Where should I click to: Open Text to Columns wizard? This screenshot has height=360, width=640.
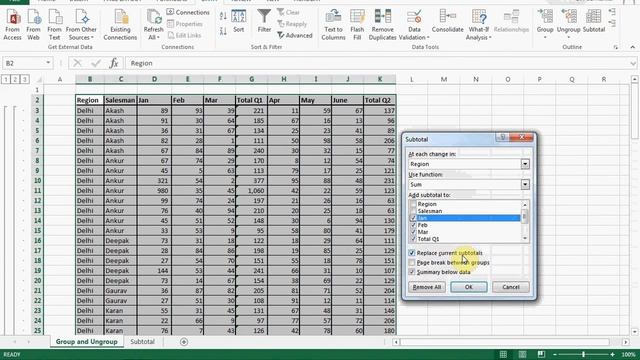[333, 25]
